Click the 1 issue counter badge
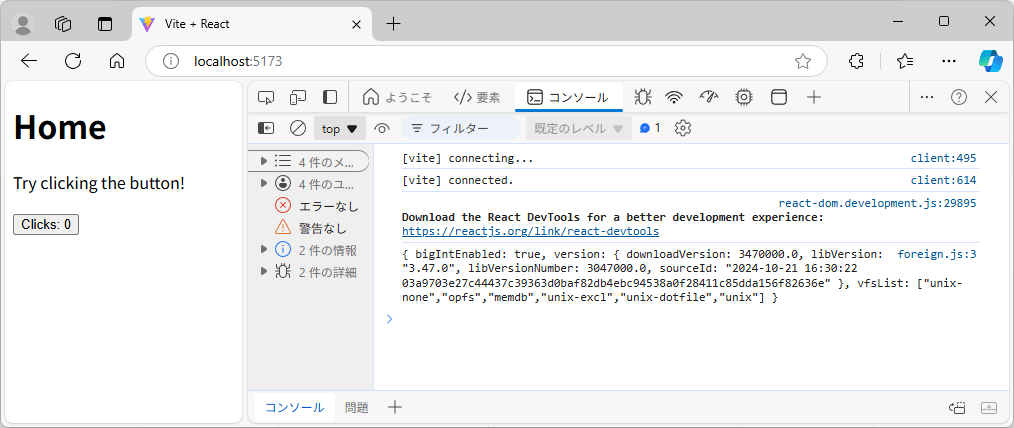 (x=650, y=128)
